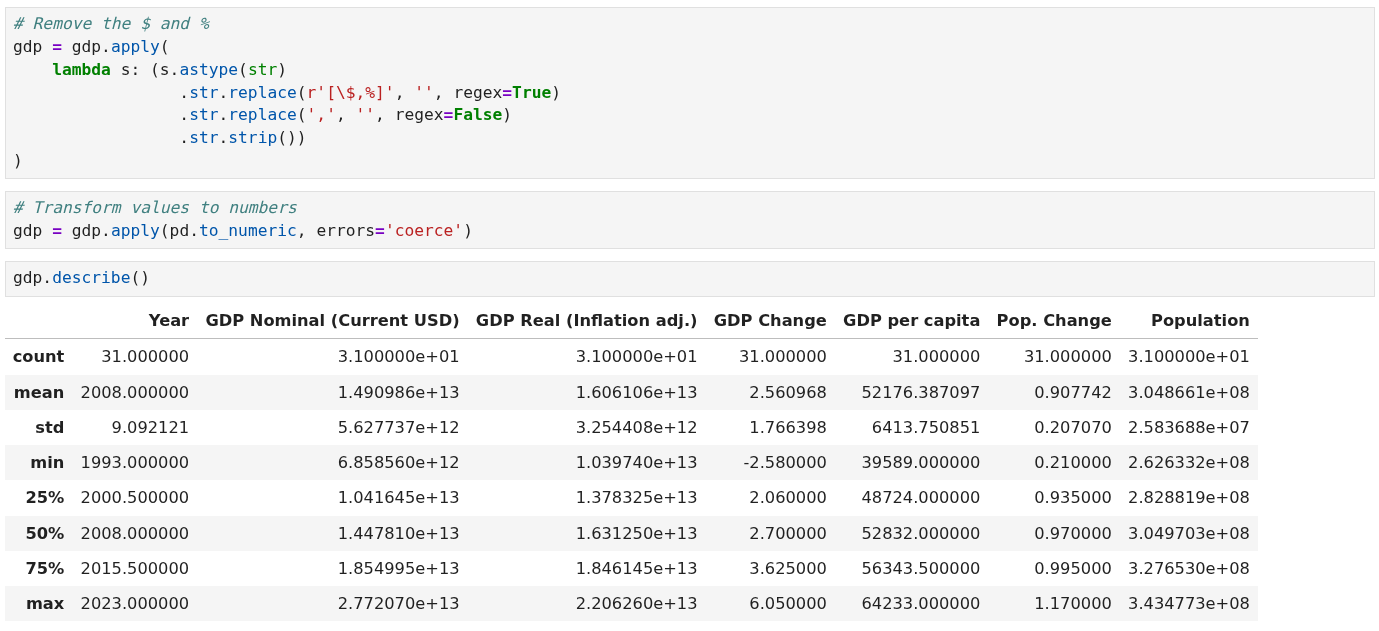Click the min GDP Nominal value 6.858560e+12
Image resolution: width=1379 pixels, height=631 pixels.
pyautogui.click(x=398, y=462)
